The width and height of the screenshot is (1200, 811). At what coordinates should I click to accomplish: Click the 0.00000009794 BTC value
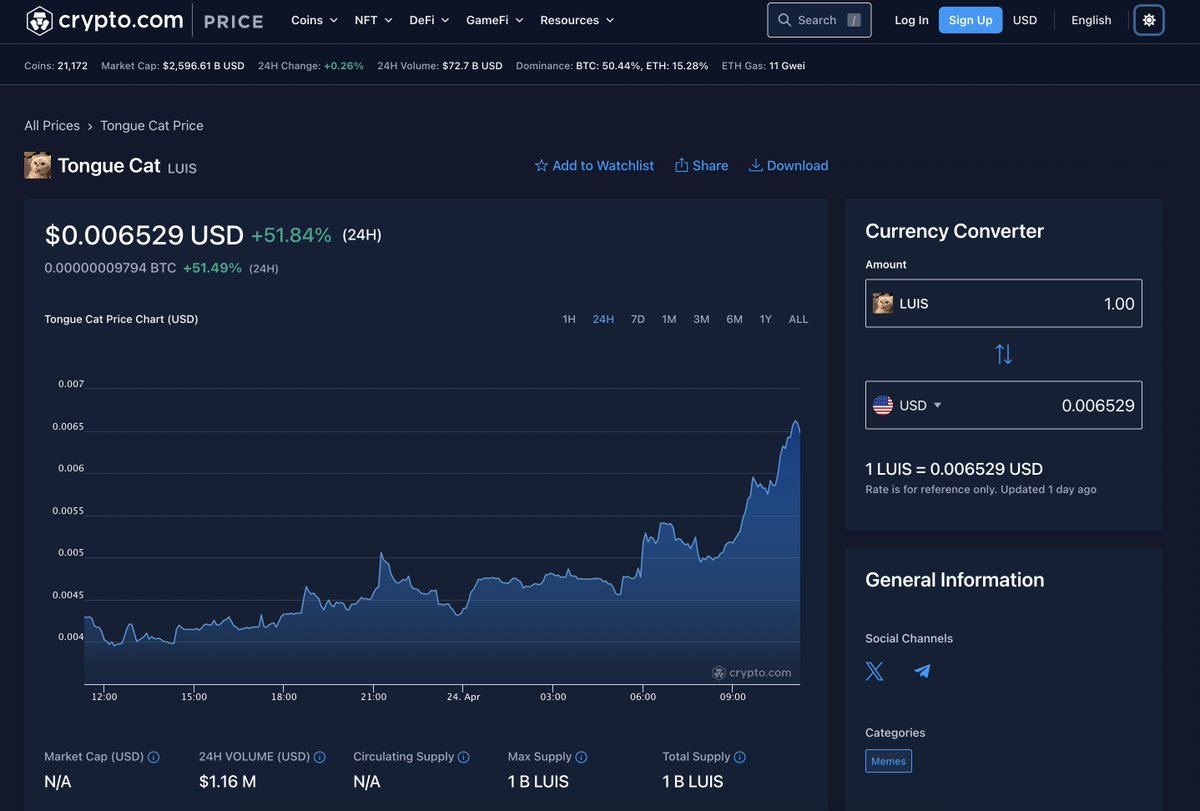110,268
